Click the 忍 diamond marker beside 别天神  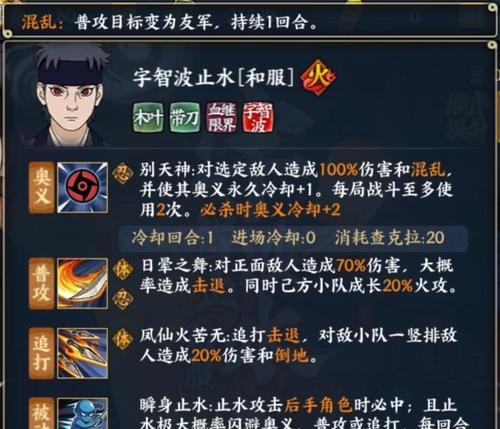click(x=122, y=174)
